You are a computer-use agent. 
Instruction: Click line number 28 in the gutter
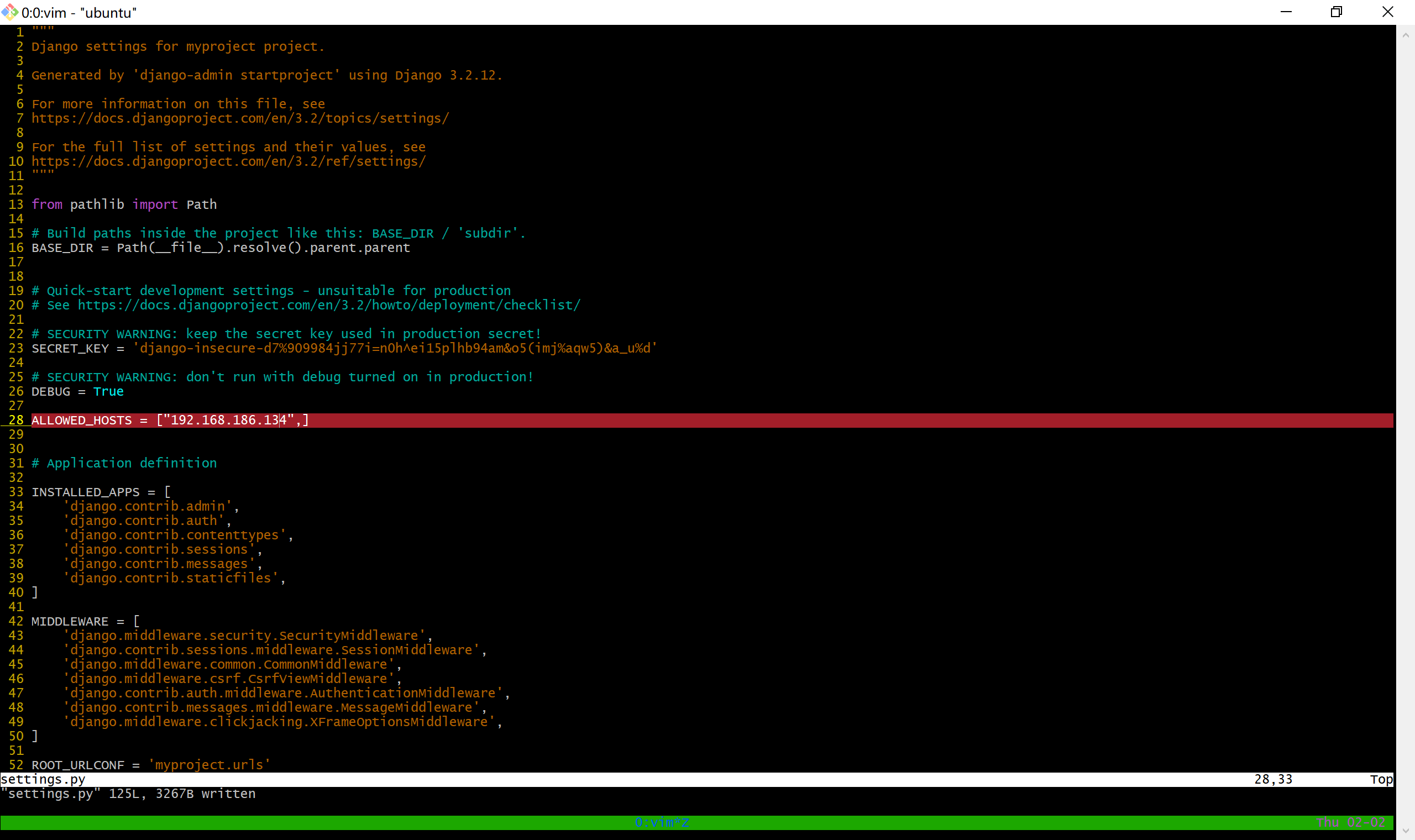16,420
